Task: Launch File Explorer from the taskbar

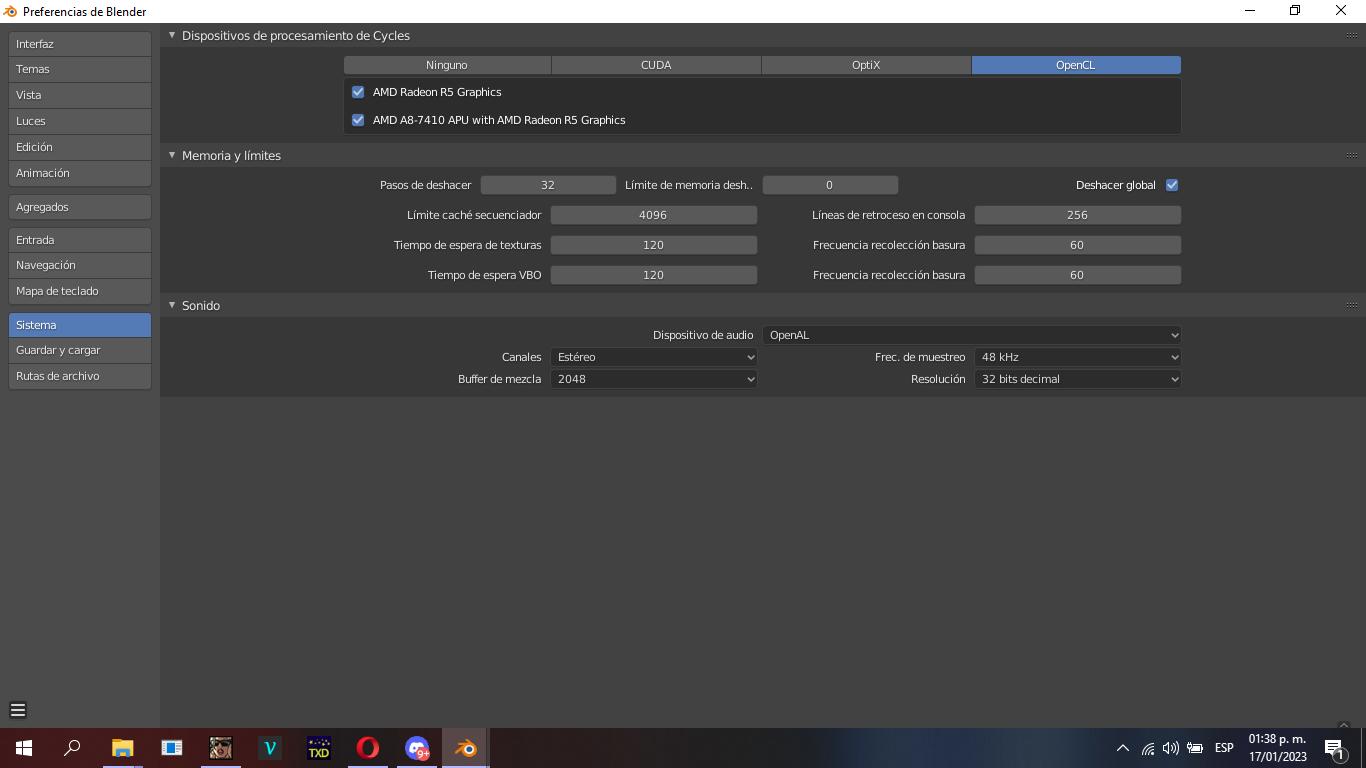Action: coord(123,748)
